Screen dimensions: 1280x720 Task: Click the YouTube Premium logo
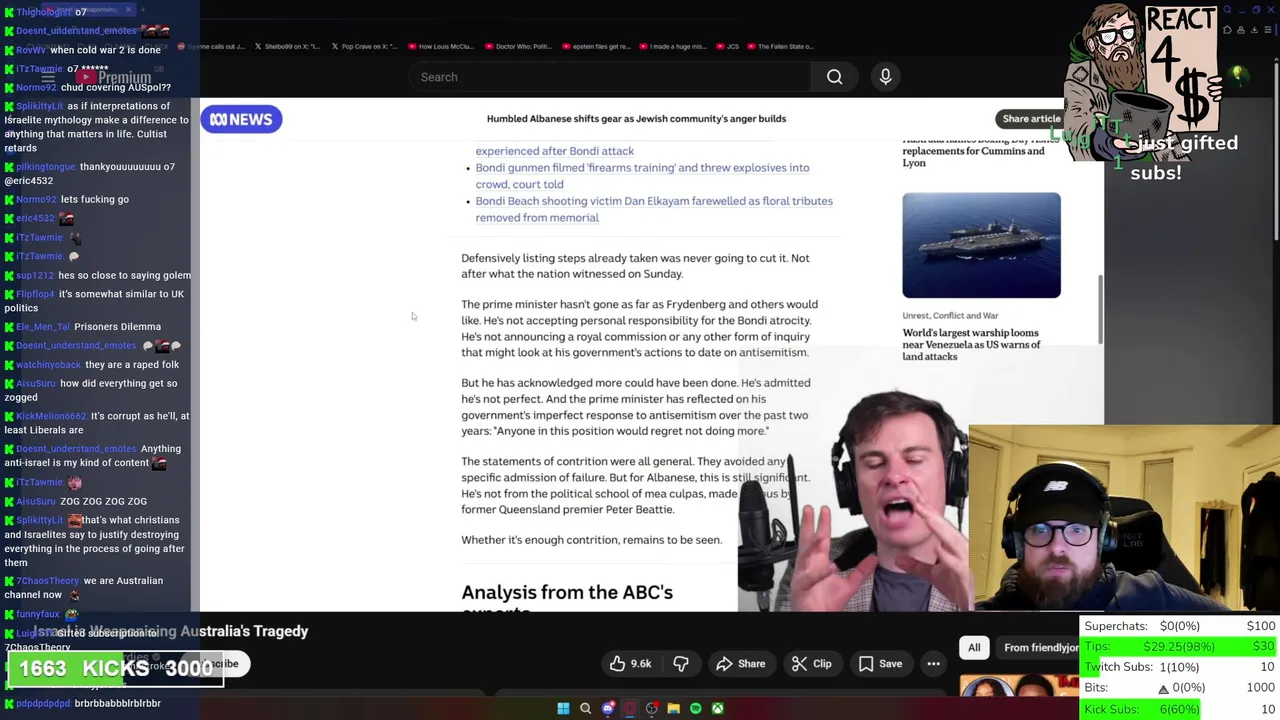(x=113, y=77)
